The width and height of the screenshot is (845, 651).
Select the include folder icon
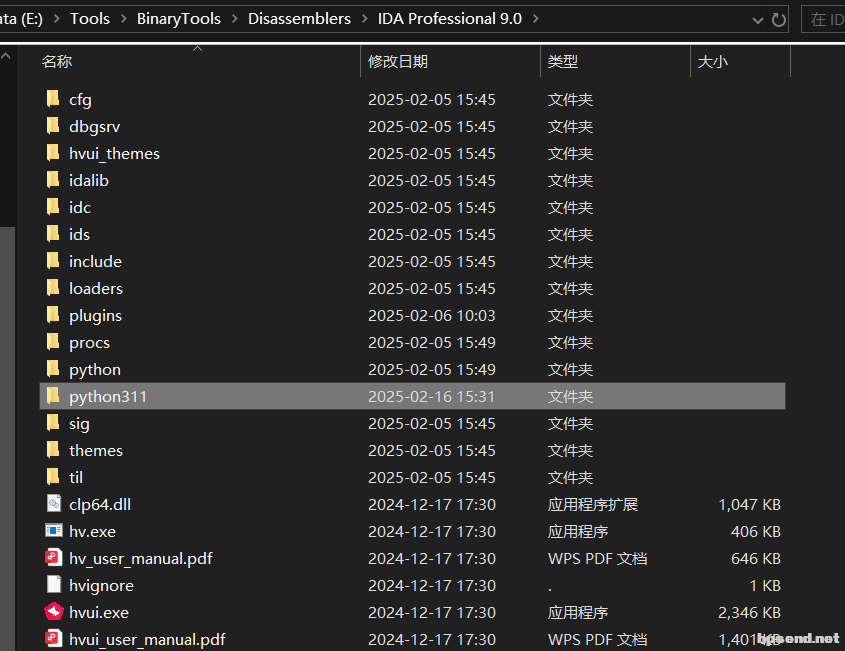coord(53,261)
